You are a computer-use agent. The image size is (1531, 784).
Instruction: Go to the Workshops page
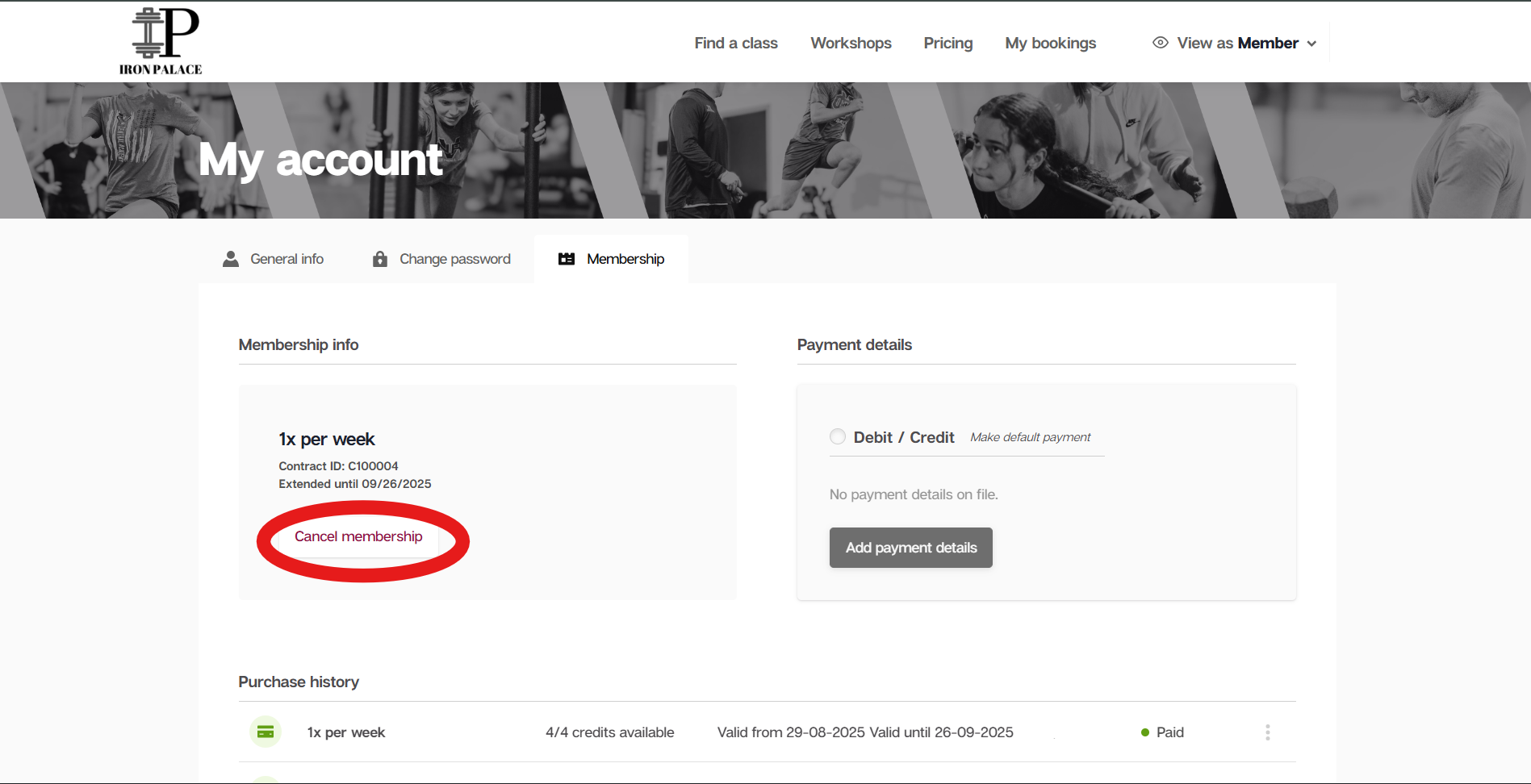point(851,43)
